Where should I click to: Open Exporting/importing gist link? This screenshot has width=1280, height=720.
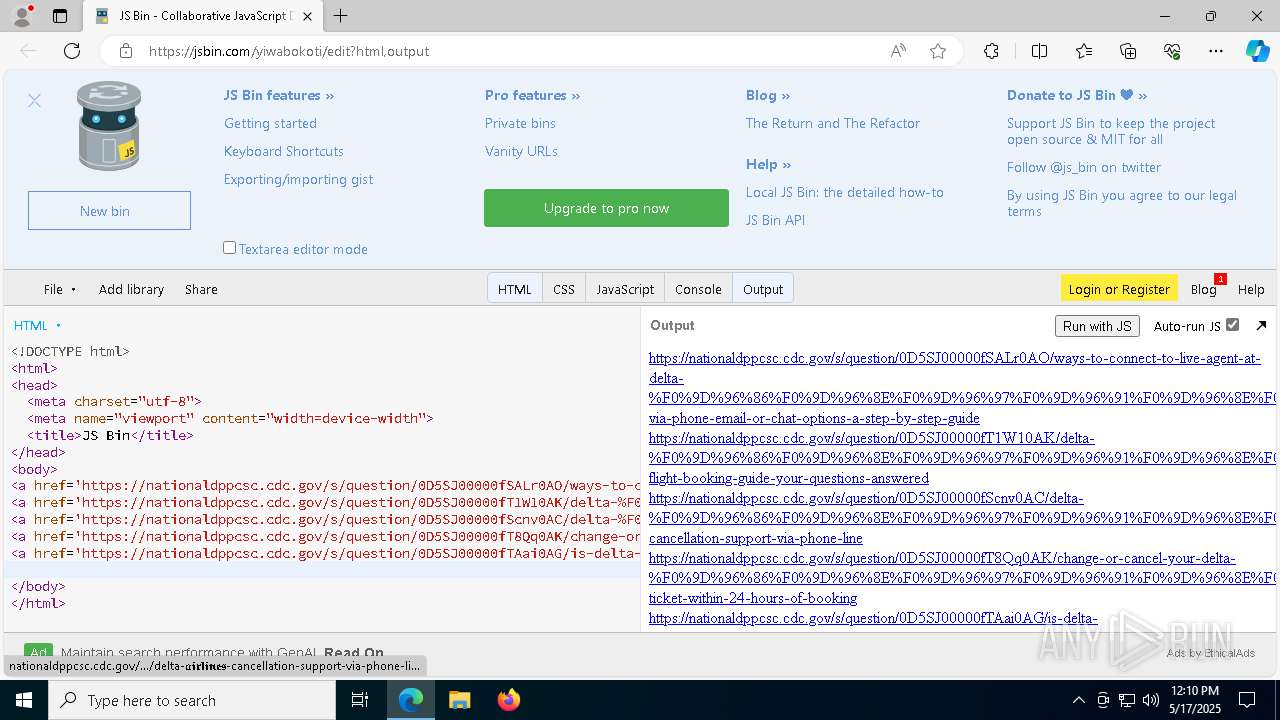pos(298,179)
